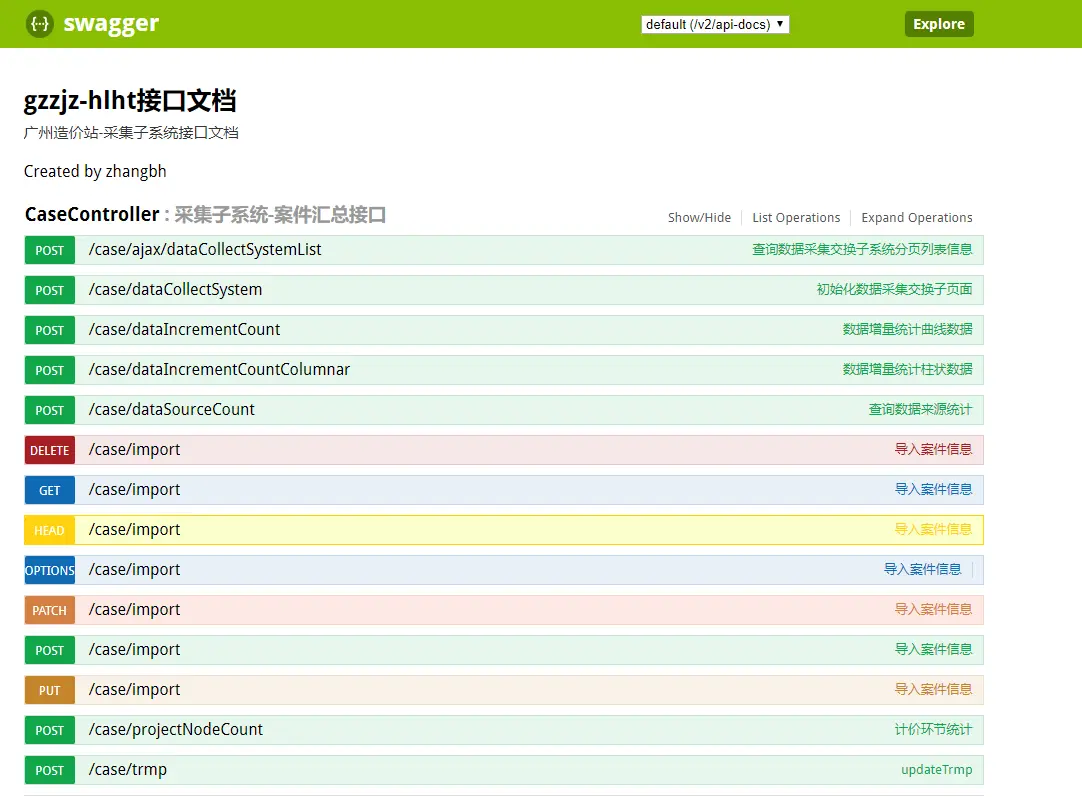Image resolution: width=1082 pixels, height=797 pixels.
Task: Click Expand Operations link
Action: (x=916, y=217)
